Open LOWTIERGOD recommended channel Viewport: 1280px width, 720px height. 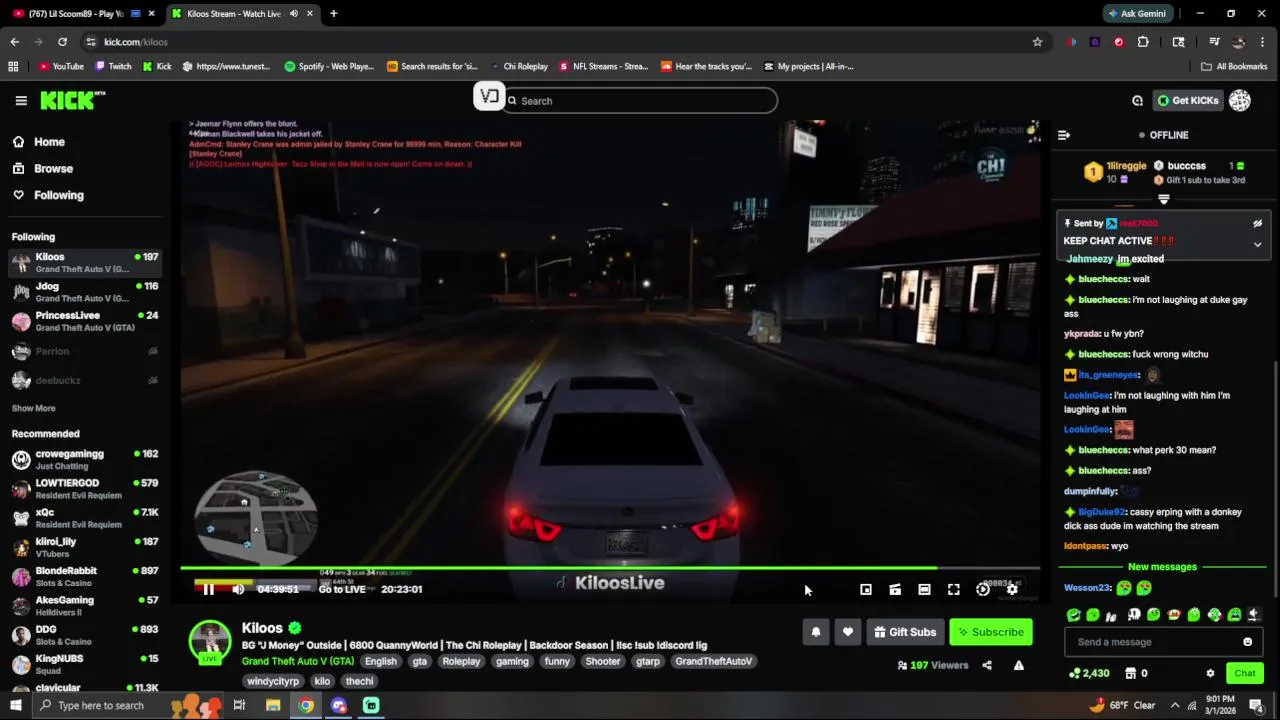85,488
